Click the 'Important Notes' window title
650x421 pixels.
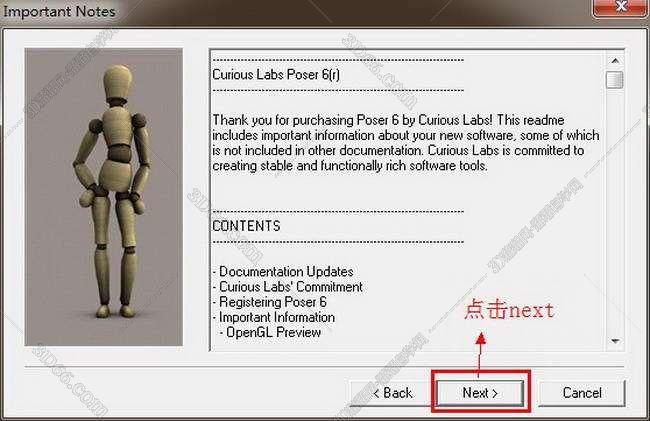[x=59, y=11]
